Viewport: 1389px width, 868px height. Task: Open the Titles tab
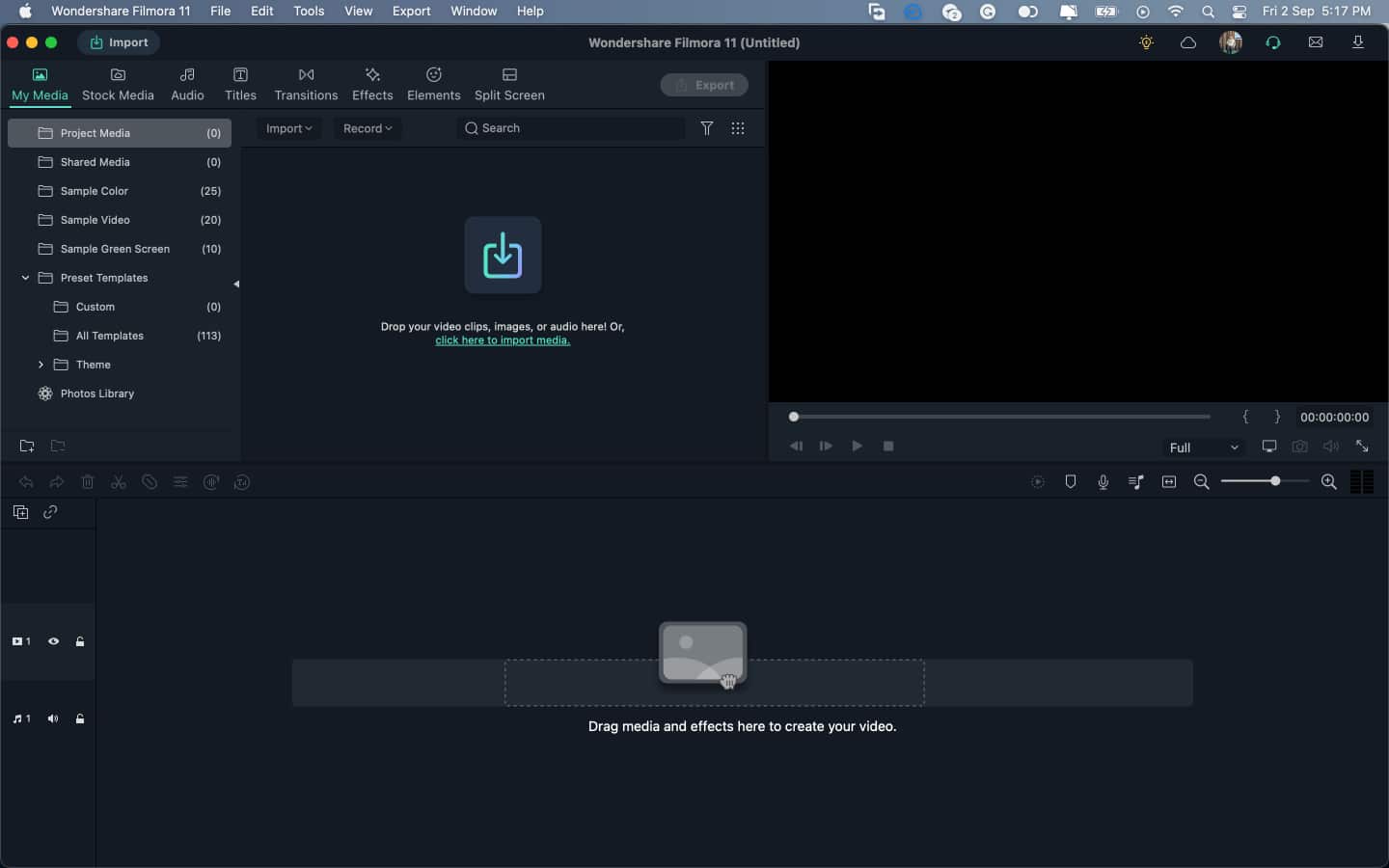[240, 85]
